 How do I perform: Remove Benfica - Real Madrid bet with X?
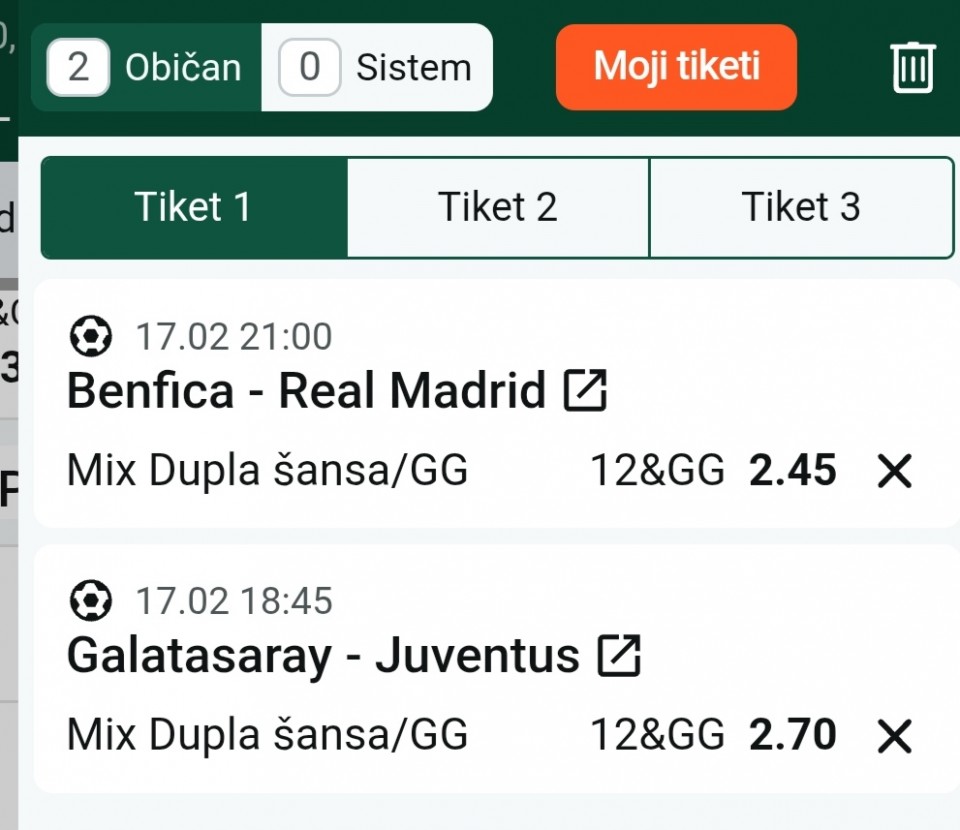[894, 471]
